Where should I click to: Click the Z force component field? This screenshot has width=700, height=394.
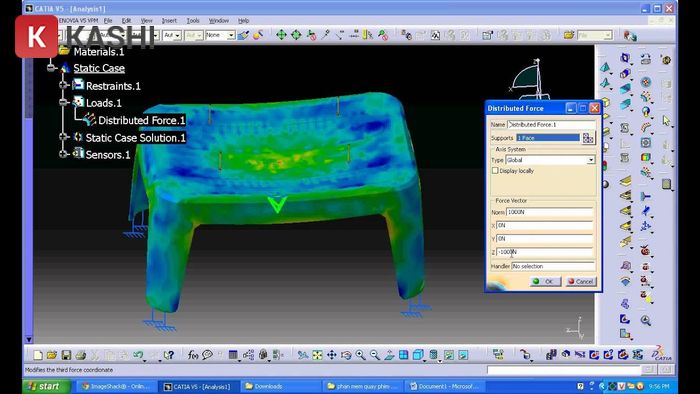545,253
